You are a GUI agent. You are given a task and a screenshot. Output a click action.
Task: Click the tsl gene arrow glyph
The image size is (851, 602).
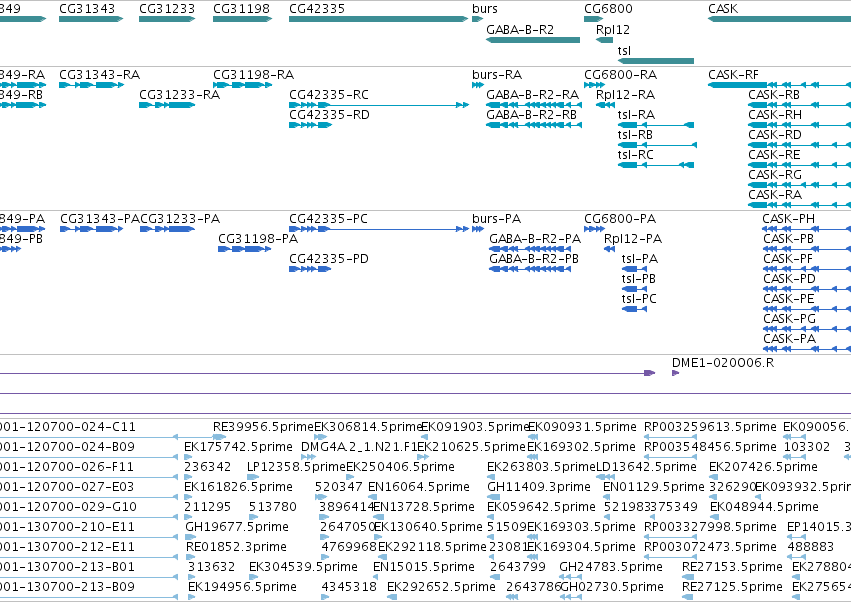(656, 61)
